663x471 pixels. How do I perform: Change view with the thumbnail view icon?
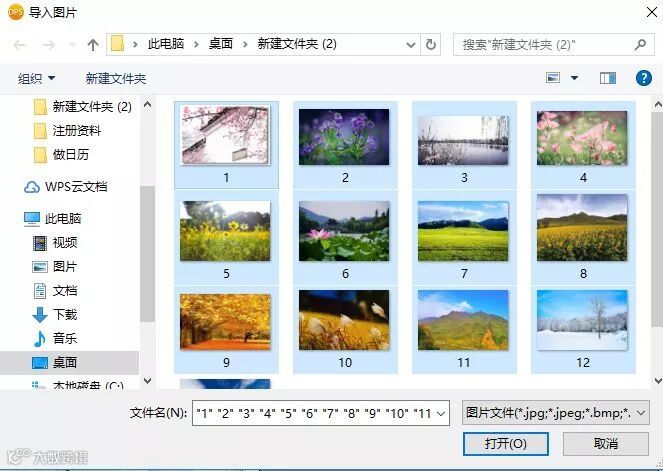coord(553,78)
